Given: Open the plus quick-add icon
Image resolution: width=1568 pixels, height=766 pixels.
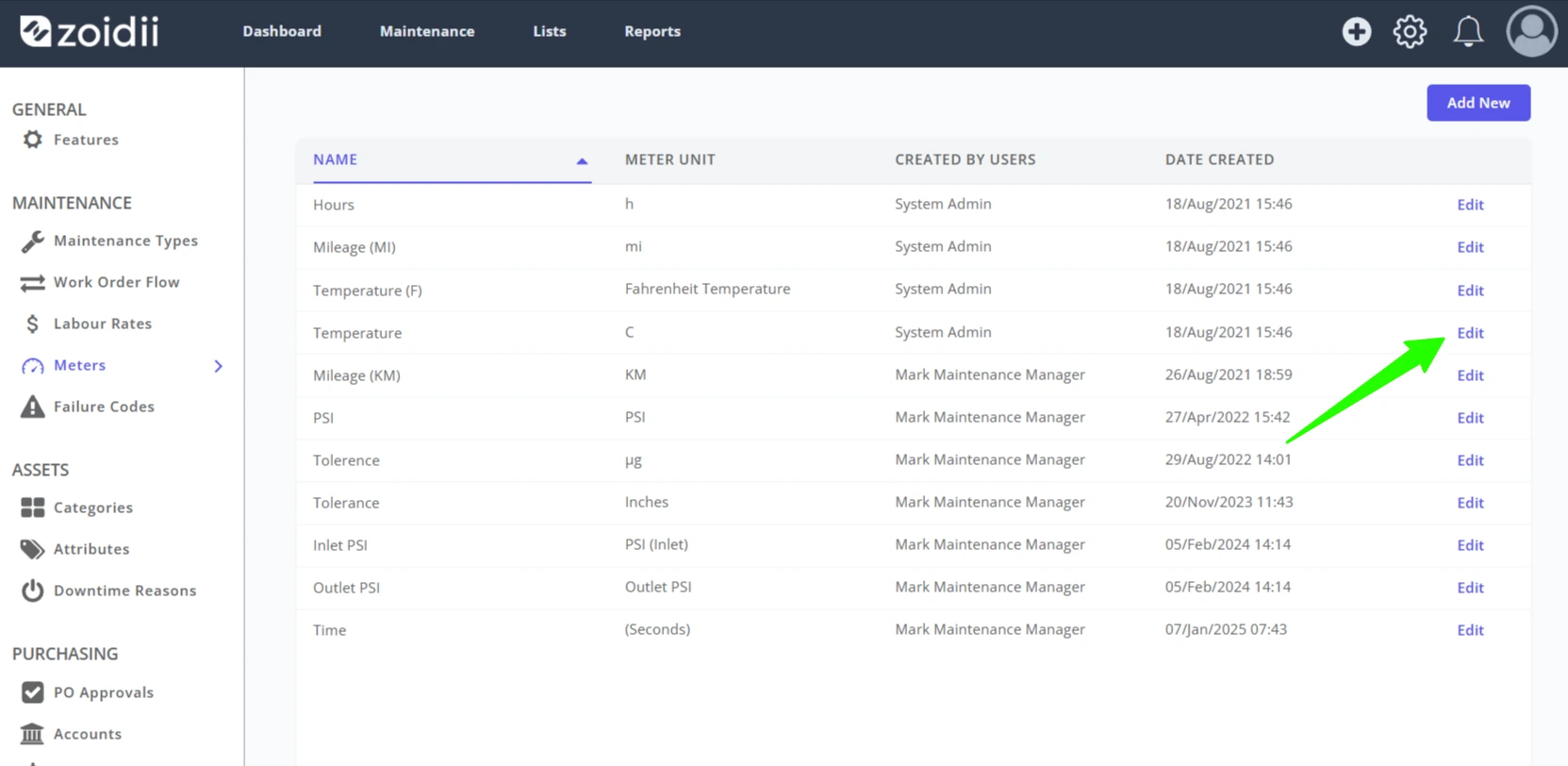Looking at the screenshot, I should pos(1356,32).
